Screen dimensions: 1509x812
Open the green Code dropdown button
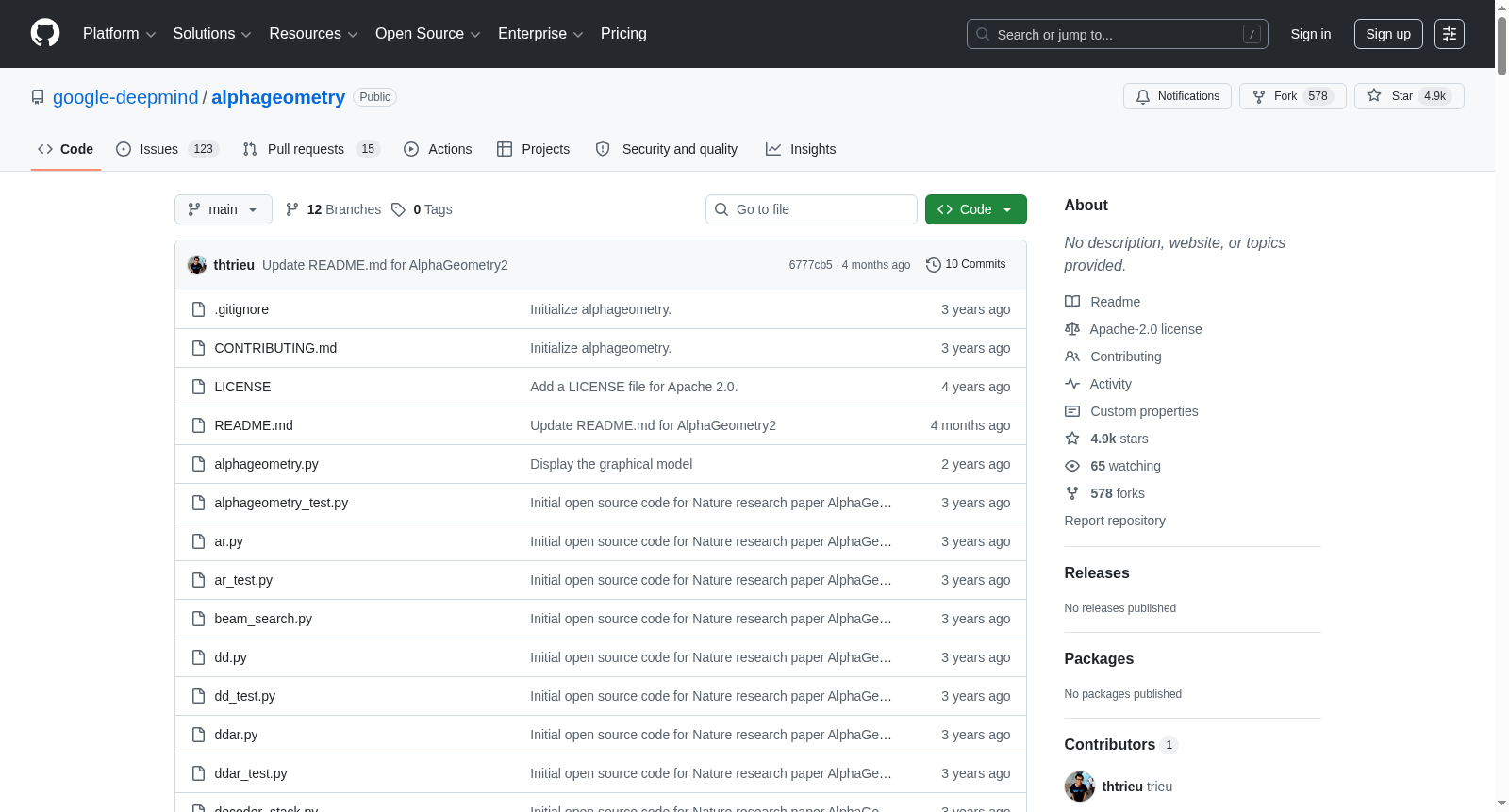[976, 209]
